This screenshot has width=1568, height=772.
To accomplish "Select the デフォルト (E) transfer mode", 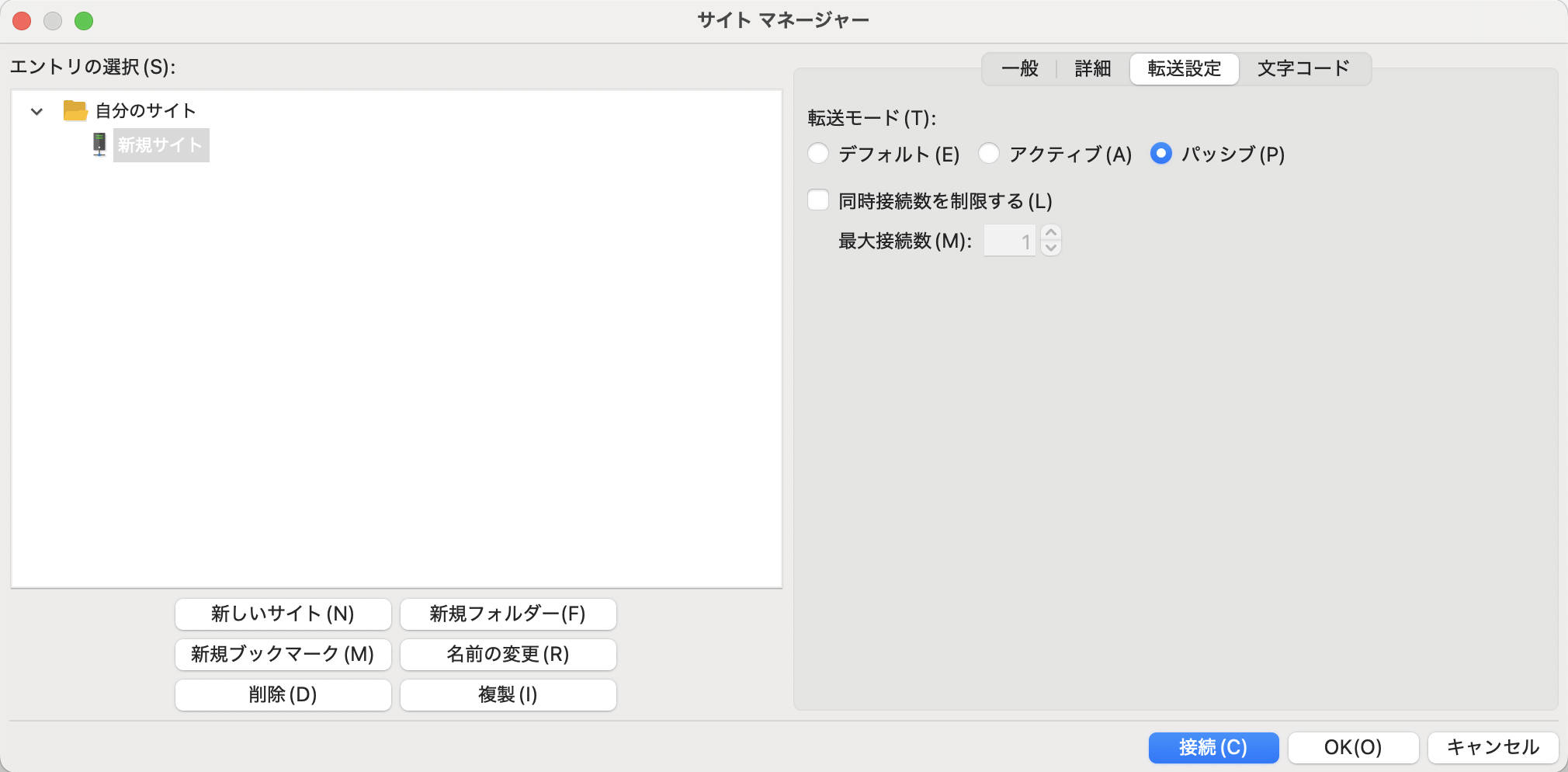I will point(819,154).
